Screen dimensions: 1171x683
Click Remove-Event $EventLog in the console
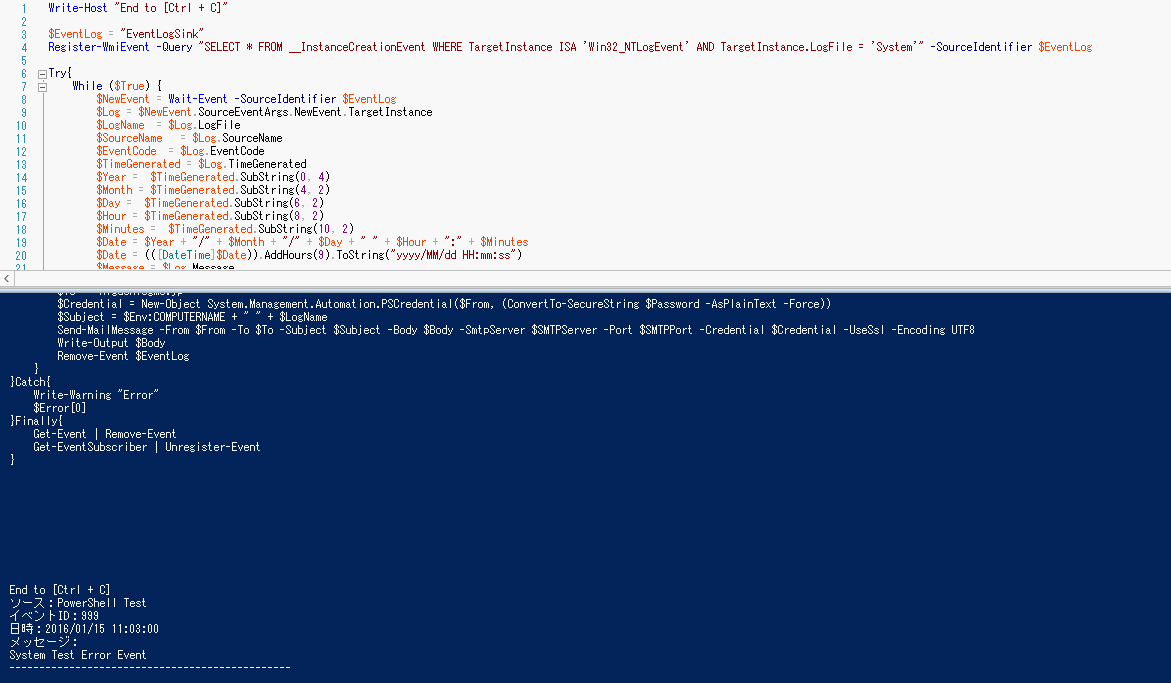[123, 356]
